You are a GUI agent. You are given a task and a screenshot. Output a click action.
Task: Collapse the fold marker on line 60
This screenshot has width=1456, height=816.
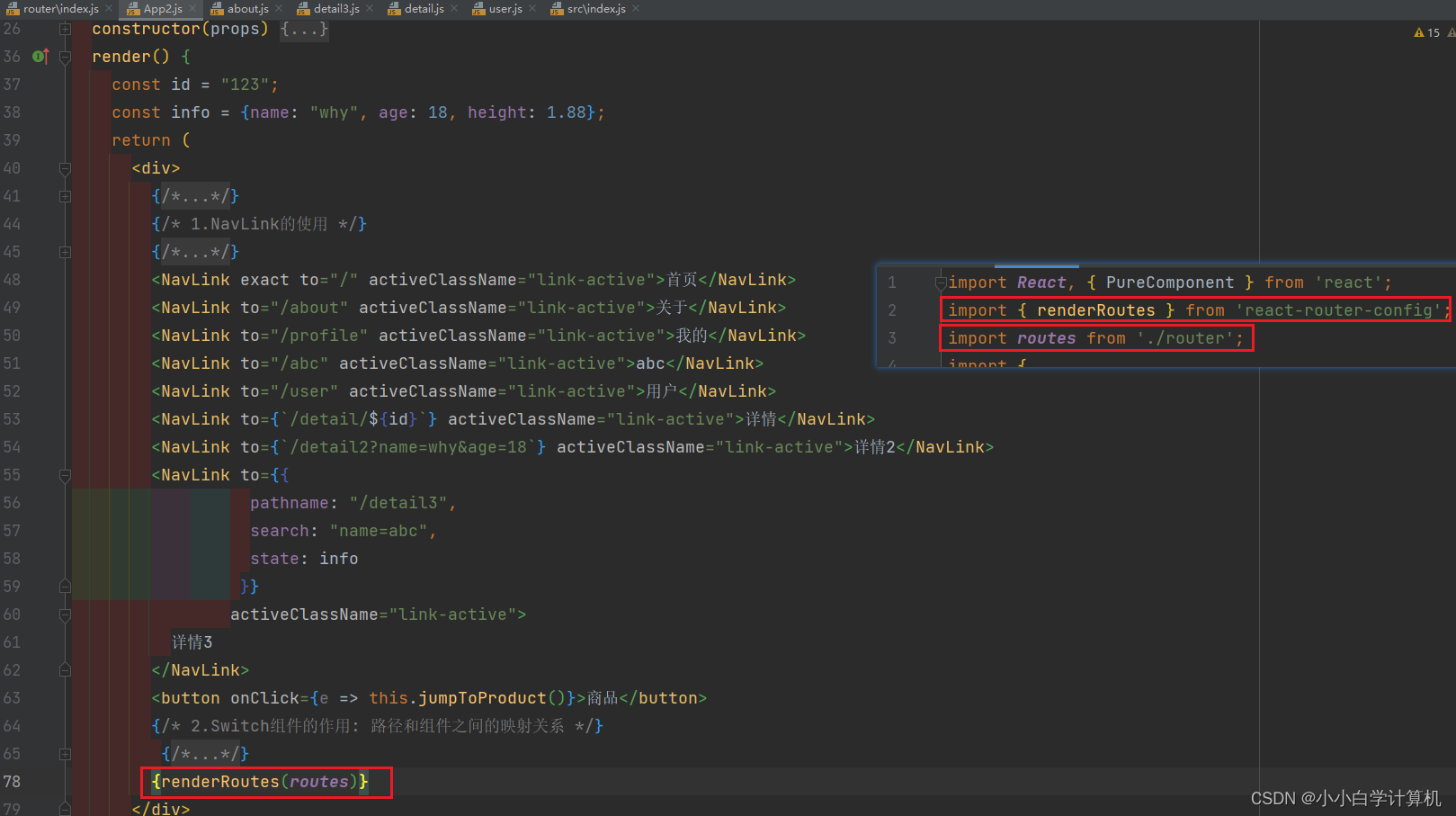65,614
